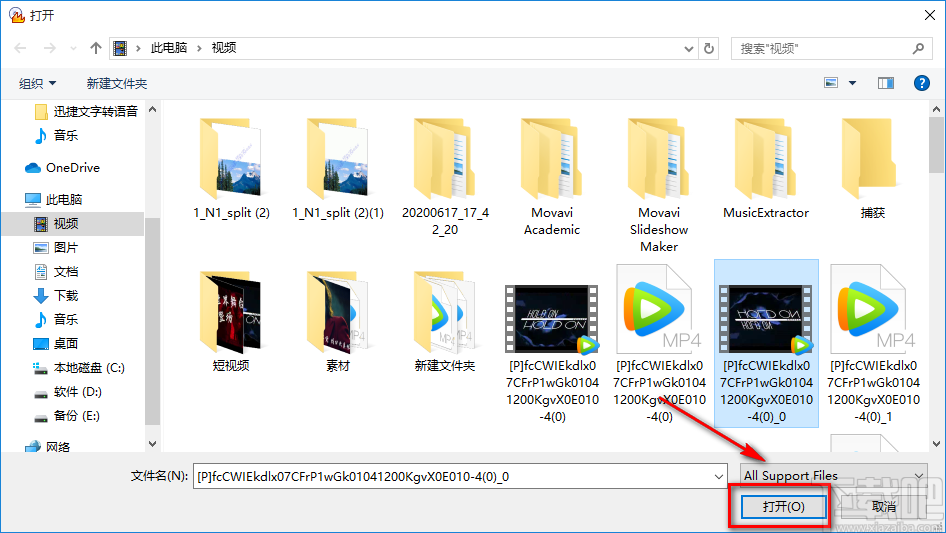Create a folder with 新建文件夹
The width and height of the screenshot is (946, 533).
click(116, 83)
